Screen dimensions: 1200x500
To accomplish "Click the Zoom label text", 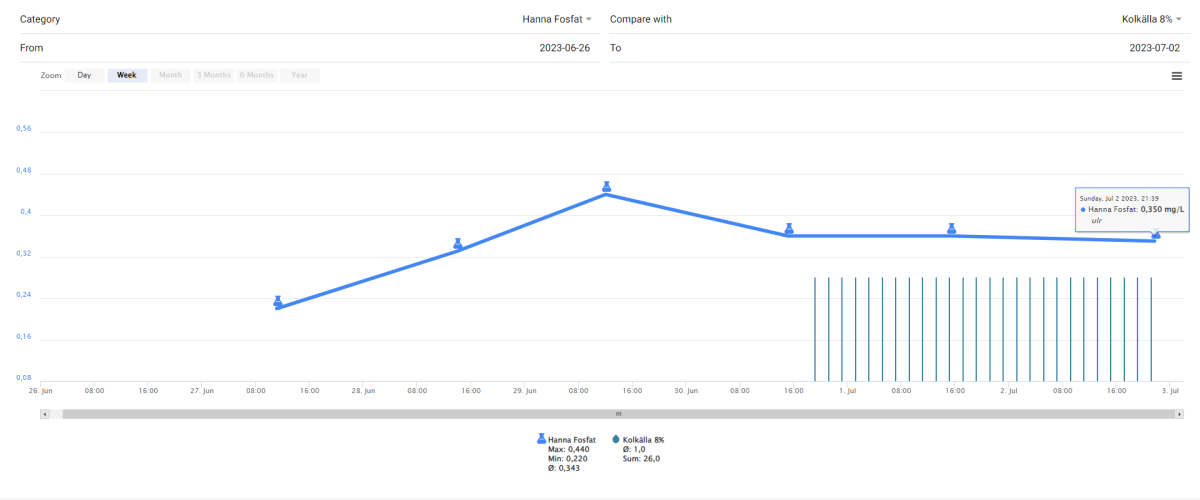I will tap(51, 75).
